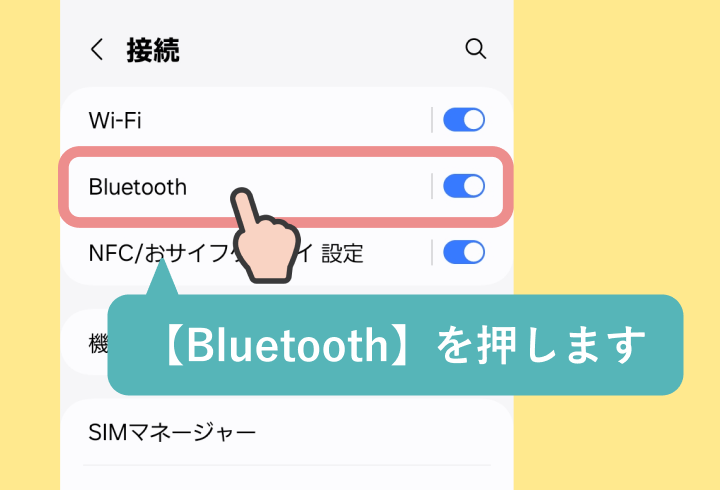Tap the back arrow beside 接続

pos(96,49)
